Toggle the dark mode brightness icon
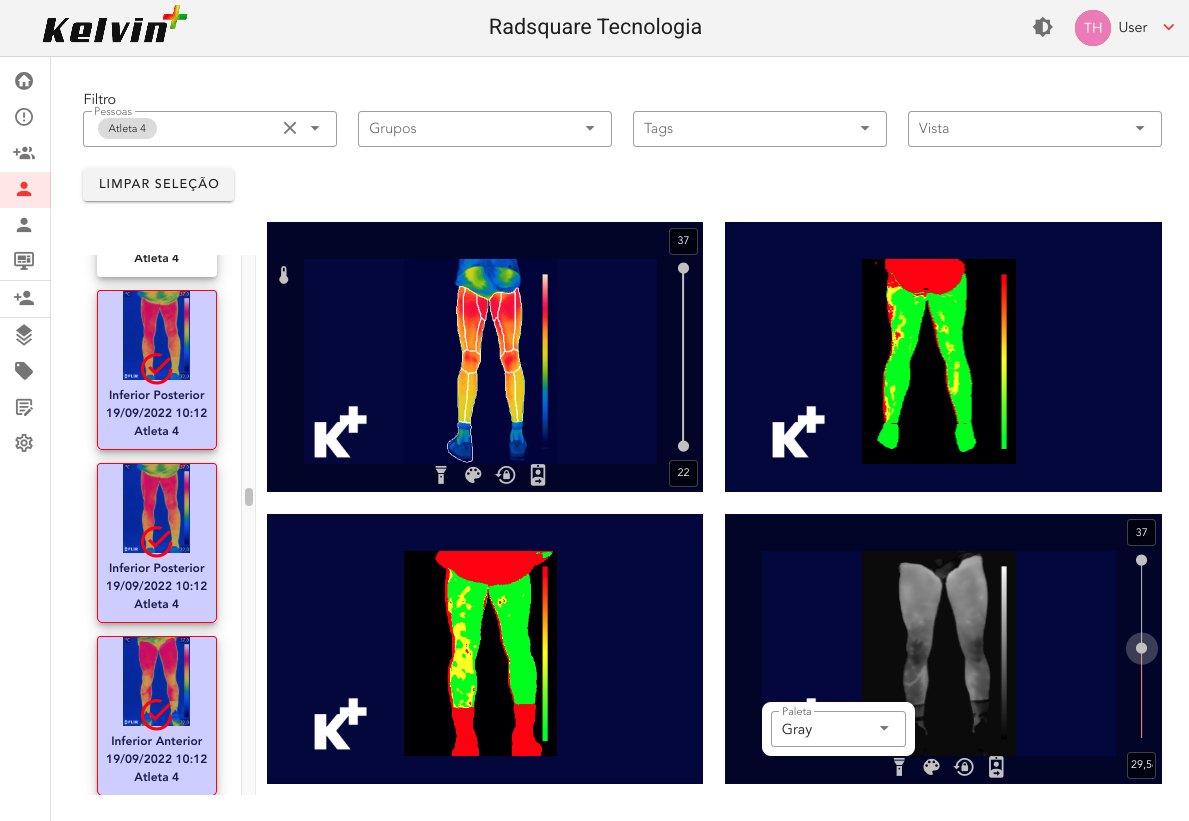1189x821 pixels. pyautogui.click(x=1043, y=28)
